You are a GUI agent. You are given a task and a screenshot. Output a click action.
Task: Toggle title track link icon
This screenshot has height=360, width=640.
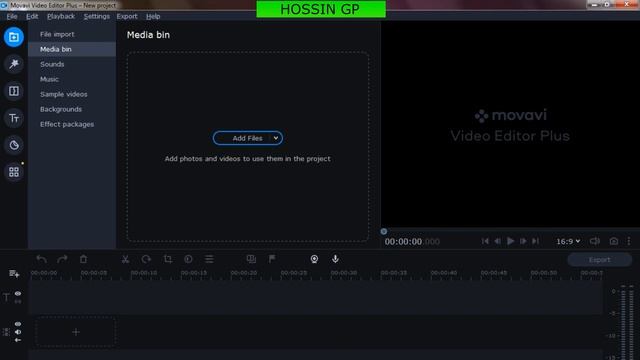tap(18, 302)
